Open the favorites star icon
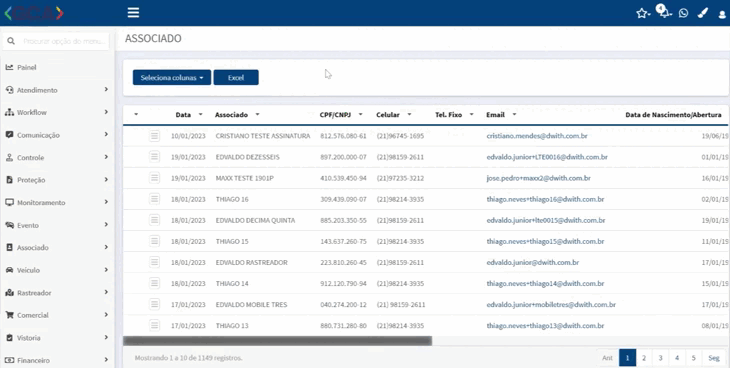This screenshot has height=368, width=730. (x=642, y=14)
